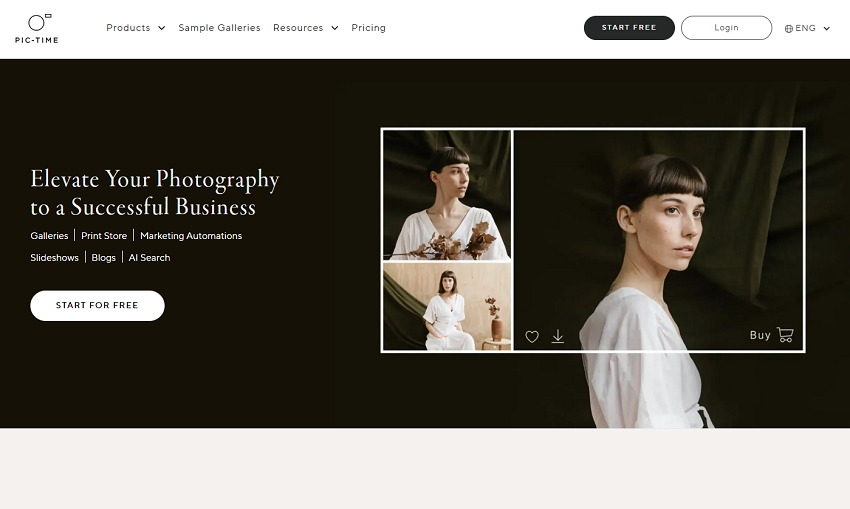This screenshot has width=850, height=509.
Task: Visit the Blogs link
Action: click(103, 258)
